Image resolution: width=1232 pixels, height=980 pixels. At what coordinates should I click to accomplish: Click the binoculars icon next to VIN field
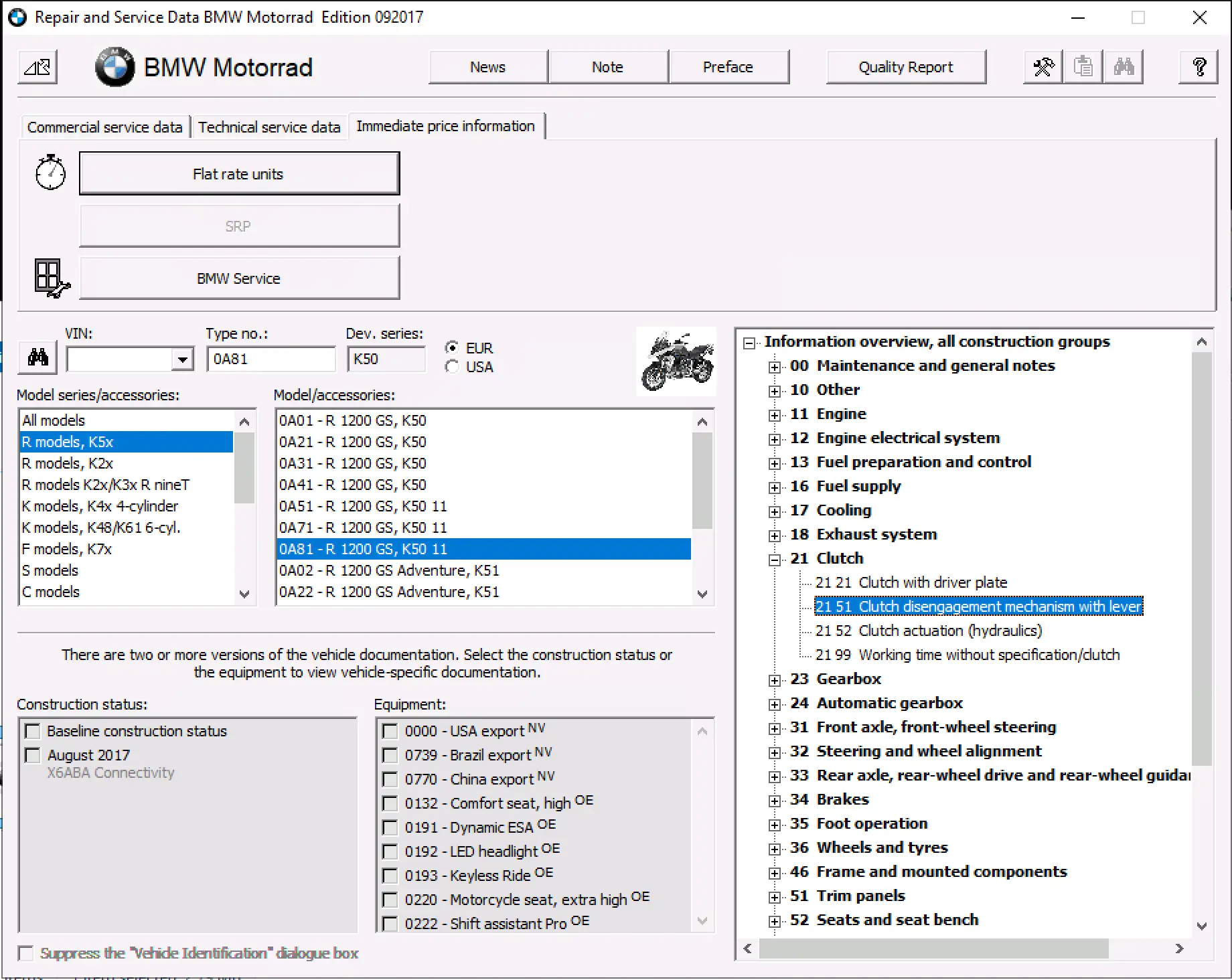pyautogui.click(x=38, y=357)
